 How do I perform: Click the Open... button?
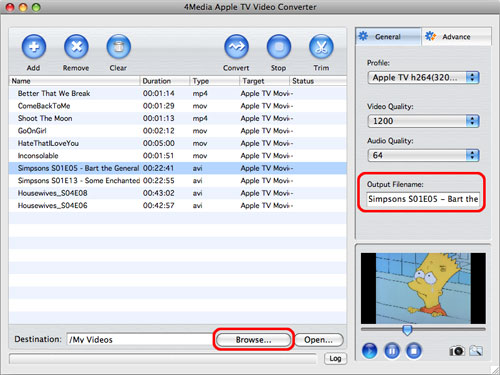(x=319, y=340)
